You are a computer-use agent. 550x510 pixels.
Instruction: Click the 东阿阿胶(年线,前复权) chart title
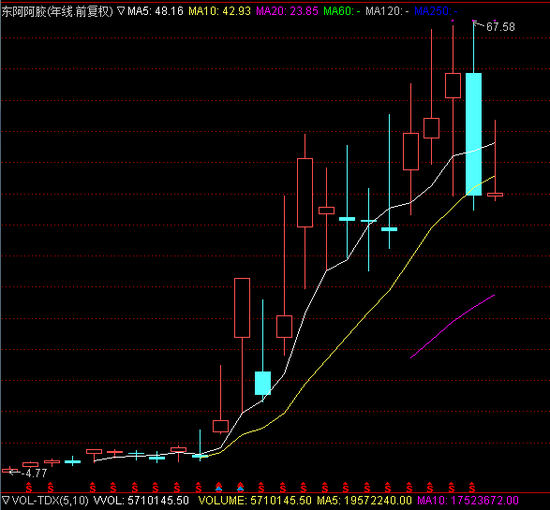(58, 12)
